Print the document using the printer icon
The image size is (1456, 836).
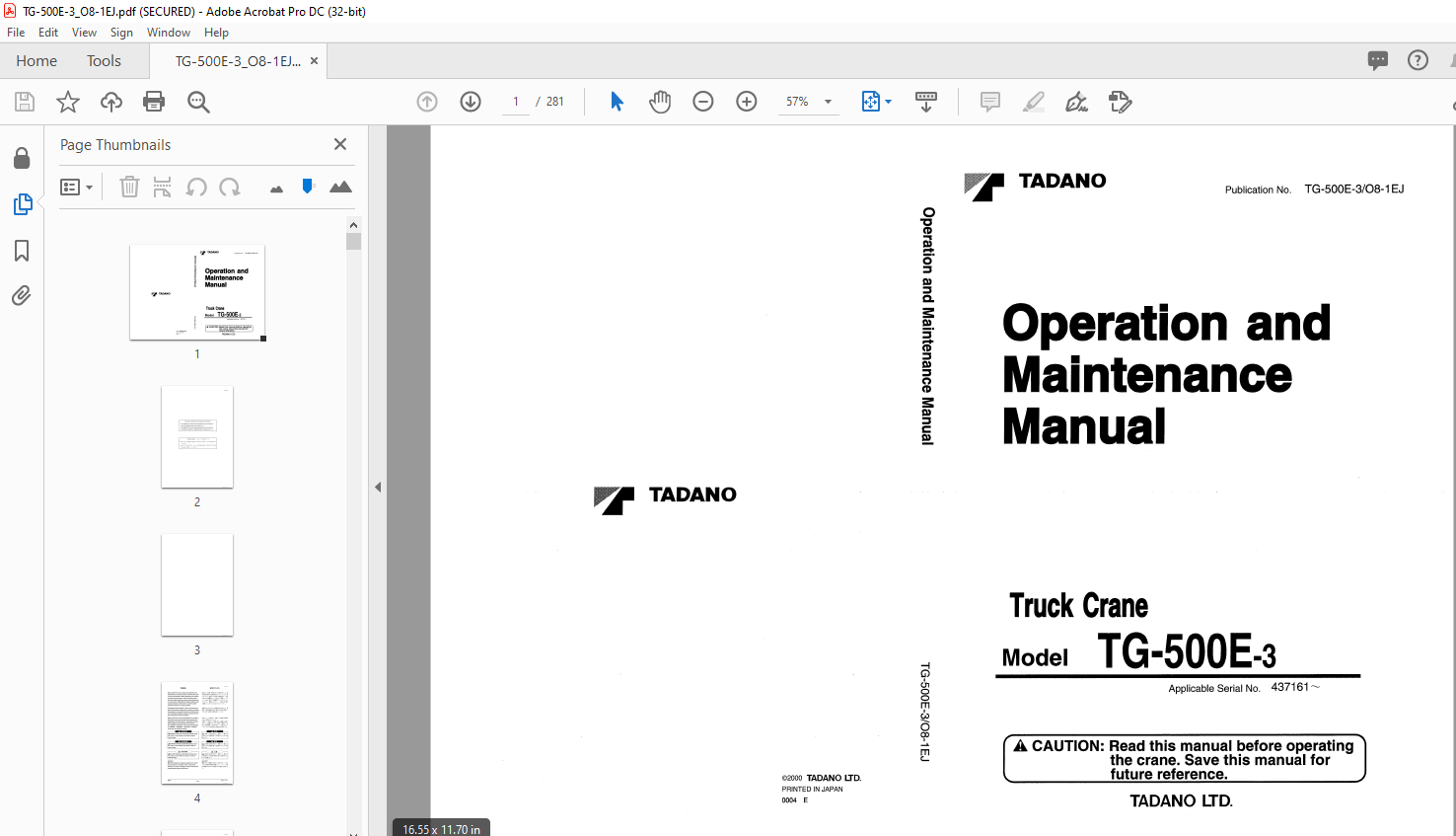pos(154,102)
